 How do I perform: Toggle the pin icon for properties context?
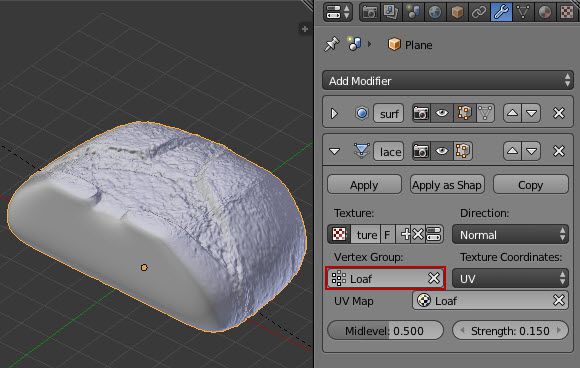coord(331,44)
